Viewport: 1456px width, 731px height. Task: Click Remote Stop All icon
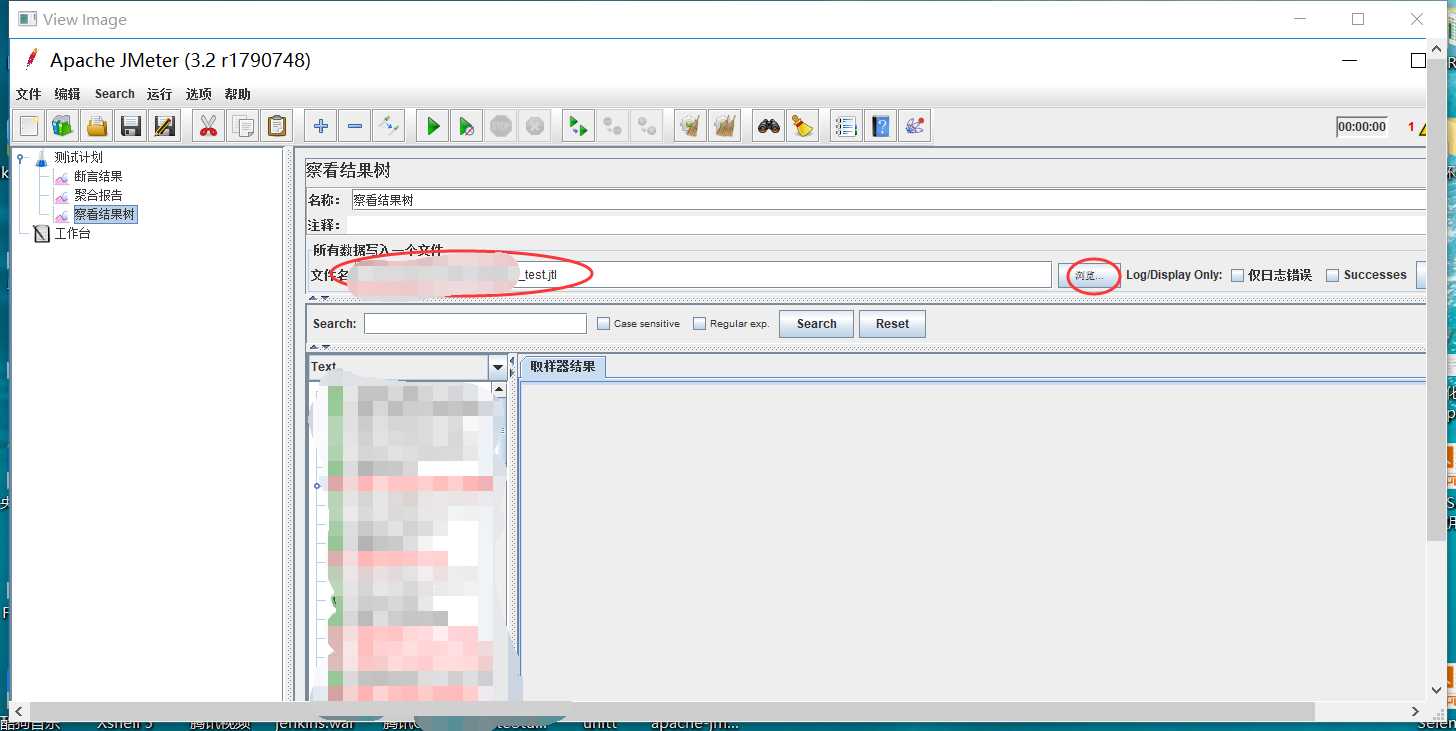point(612,126)
